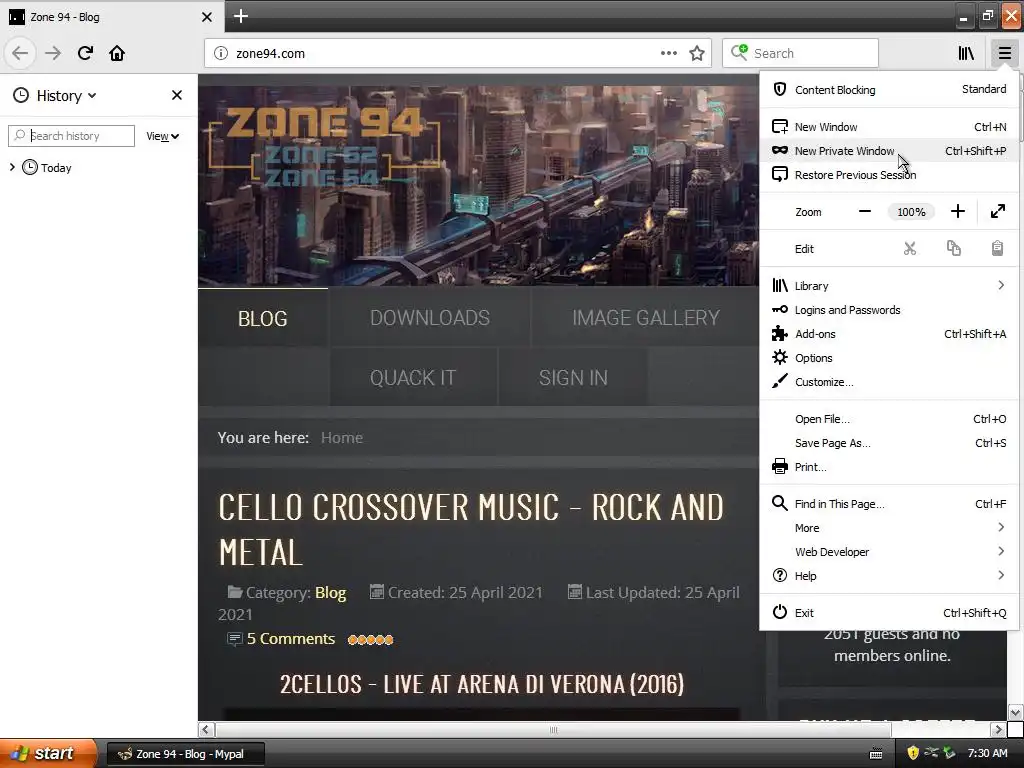Click the vertical scrollbar down arrow
Image resolution: width=1024 pixels, height=768 pixels.
pyautogui.click(x=1015, y=712)
